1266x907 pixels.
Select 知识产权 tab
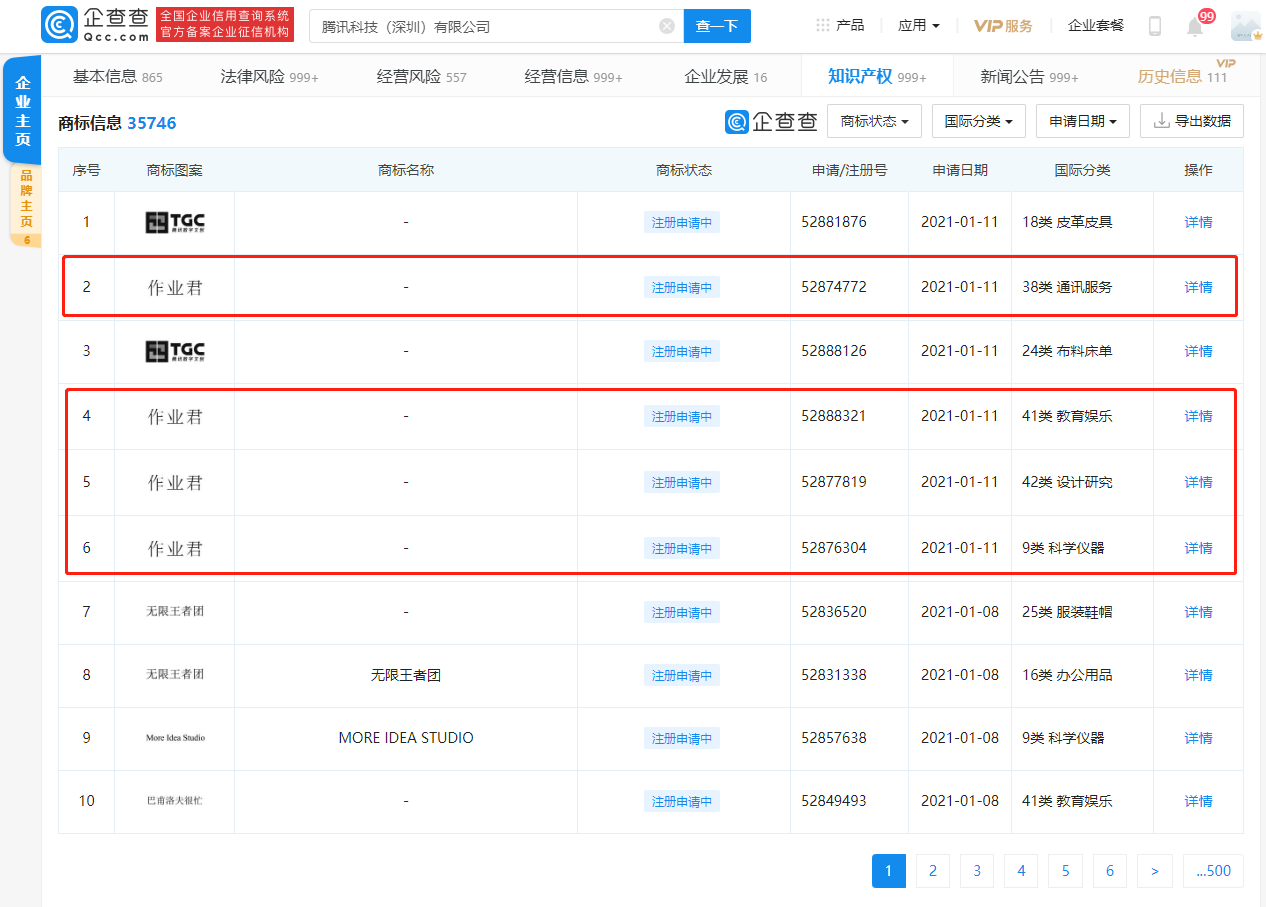pos(877,77)
